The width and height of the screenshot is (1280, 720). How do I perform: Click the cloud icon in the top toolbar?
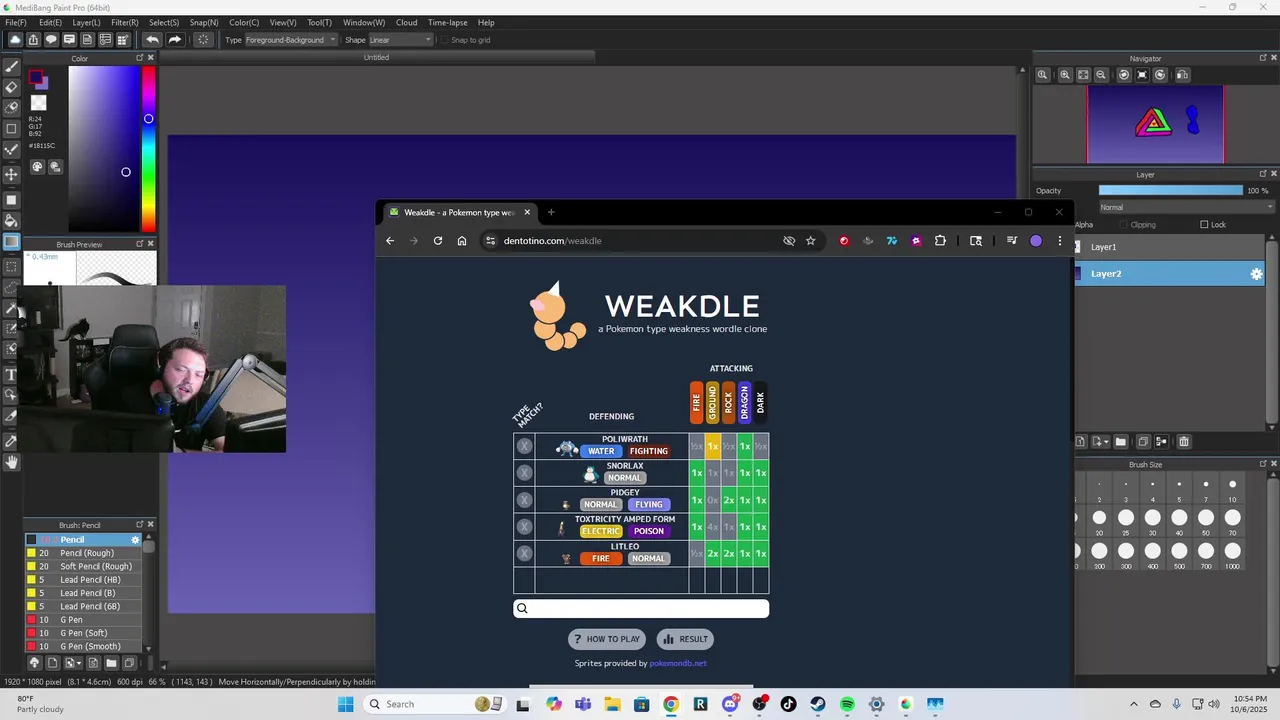(15, 40)
